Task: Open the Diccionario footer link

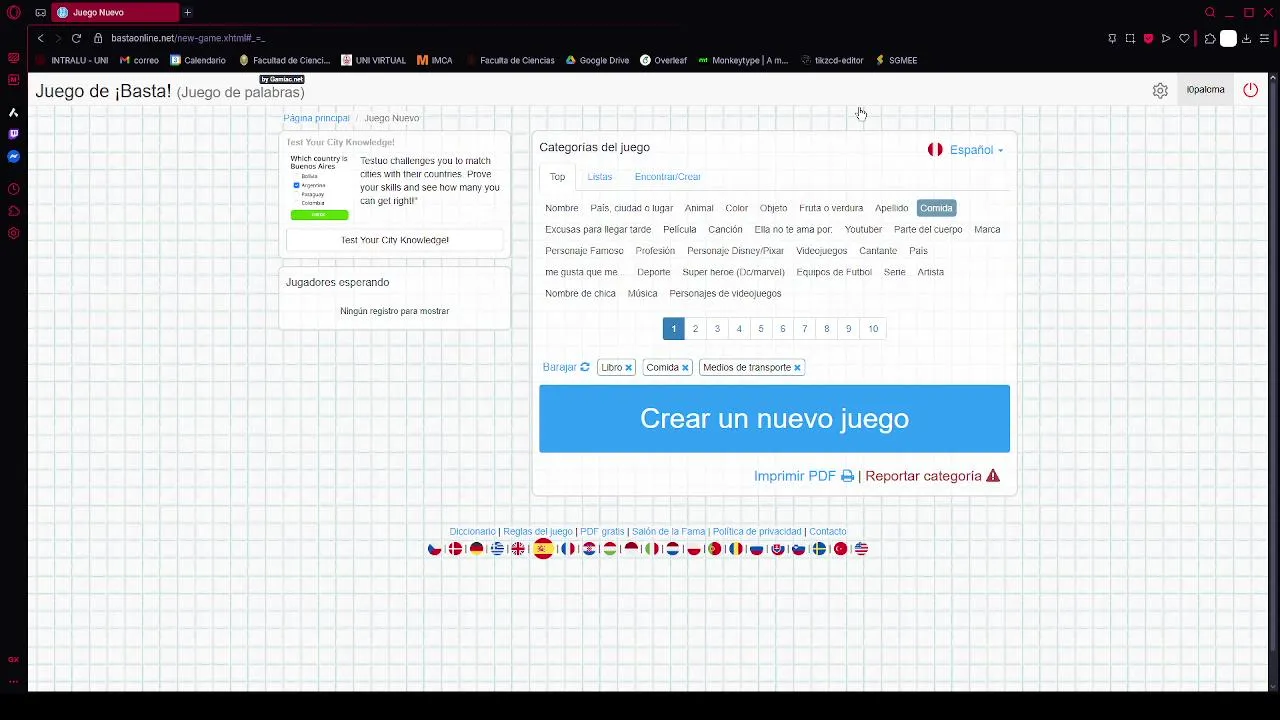Action: [x=472, y=532]
